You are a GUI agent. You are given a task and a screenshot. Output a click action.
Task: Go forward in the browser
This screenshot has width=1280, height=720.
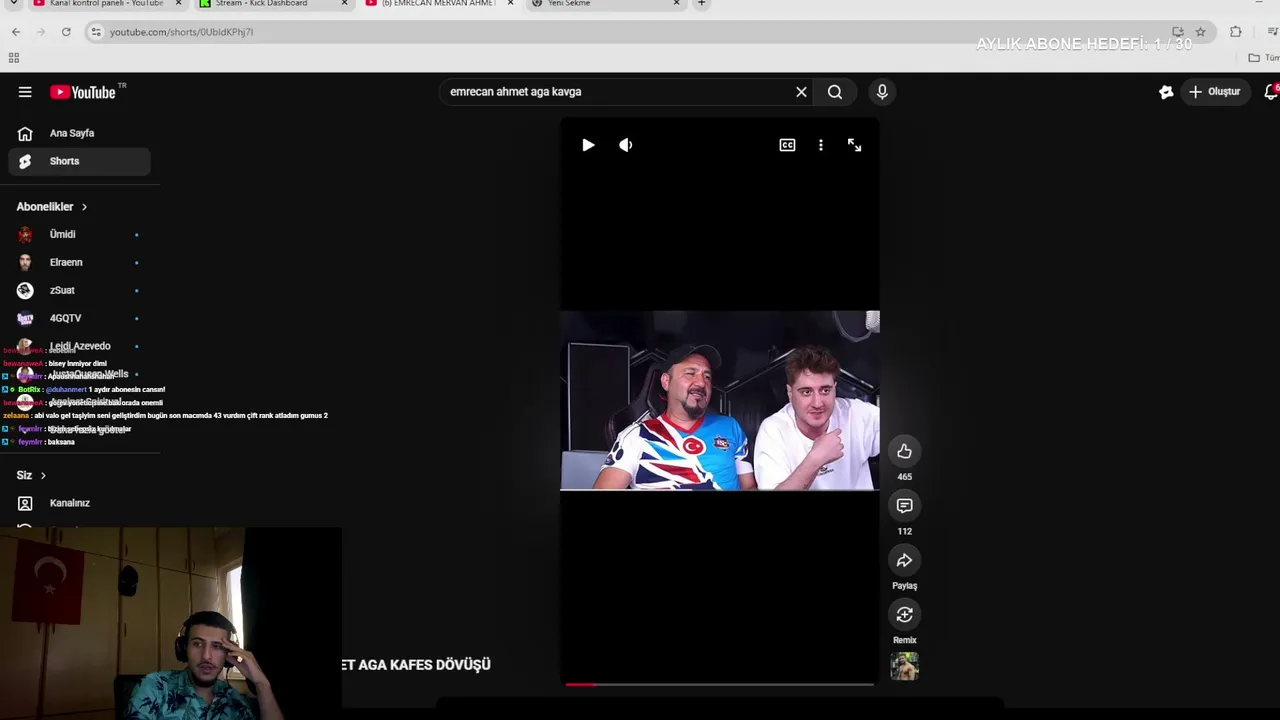click(x=41, y=32)
